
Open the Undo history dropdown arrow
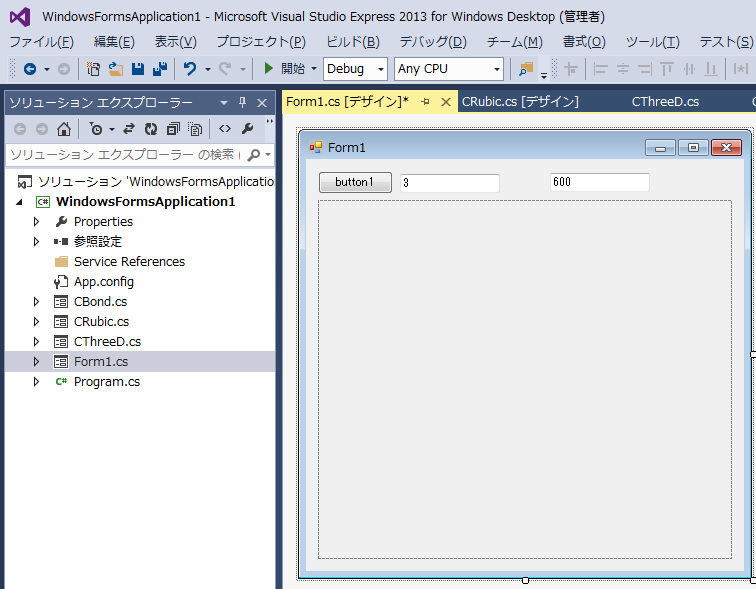click(x=208, y=69)
